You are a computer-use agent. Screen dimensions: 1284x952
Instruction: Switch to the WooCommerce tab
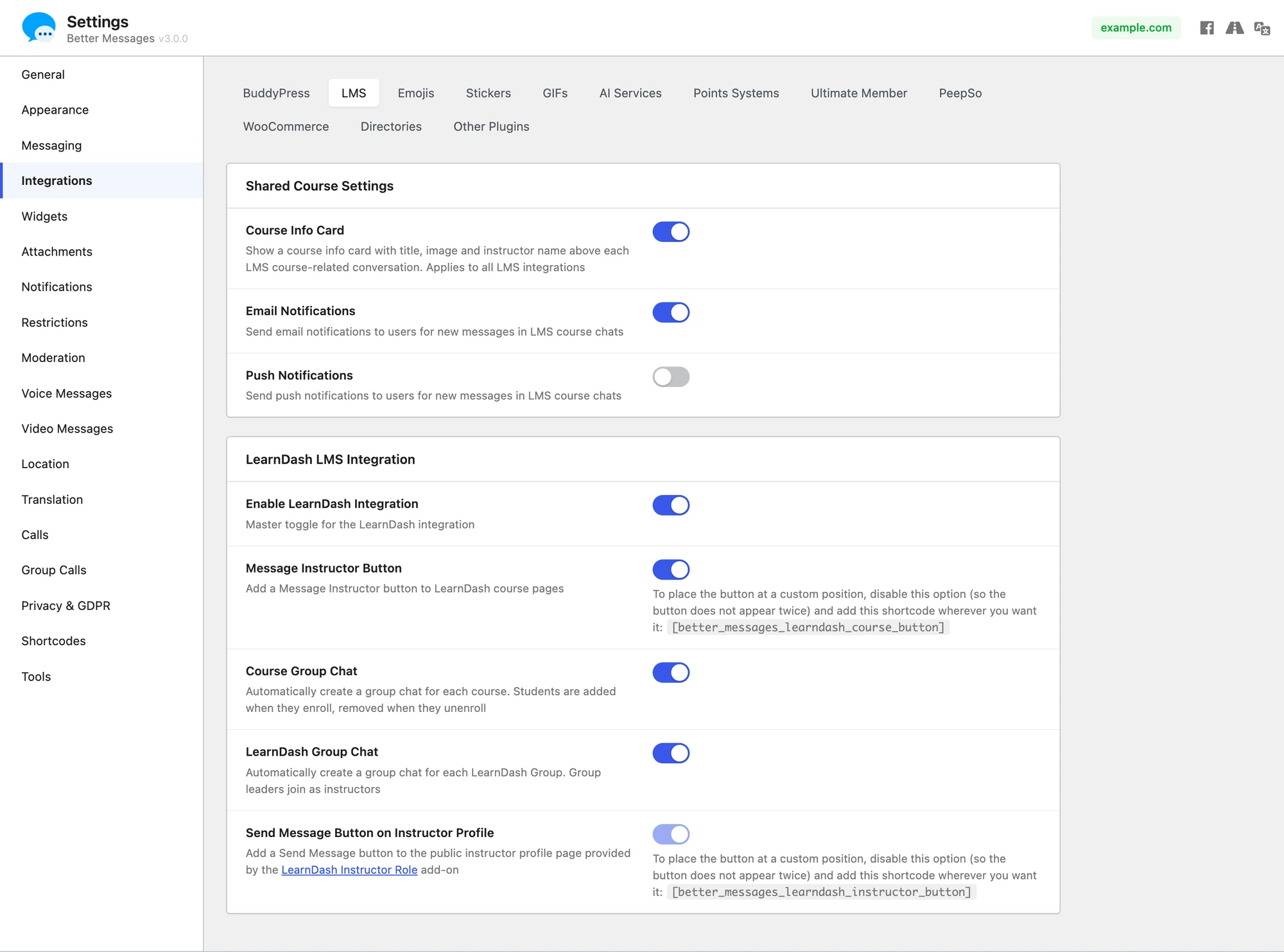click(x=286, y=126)
